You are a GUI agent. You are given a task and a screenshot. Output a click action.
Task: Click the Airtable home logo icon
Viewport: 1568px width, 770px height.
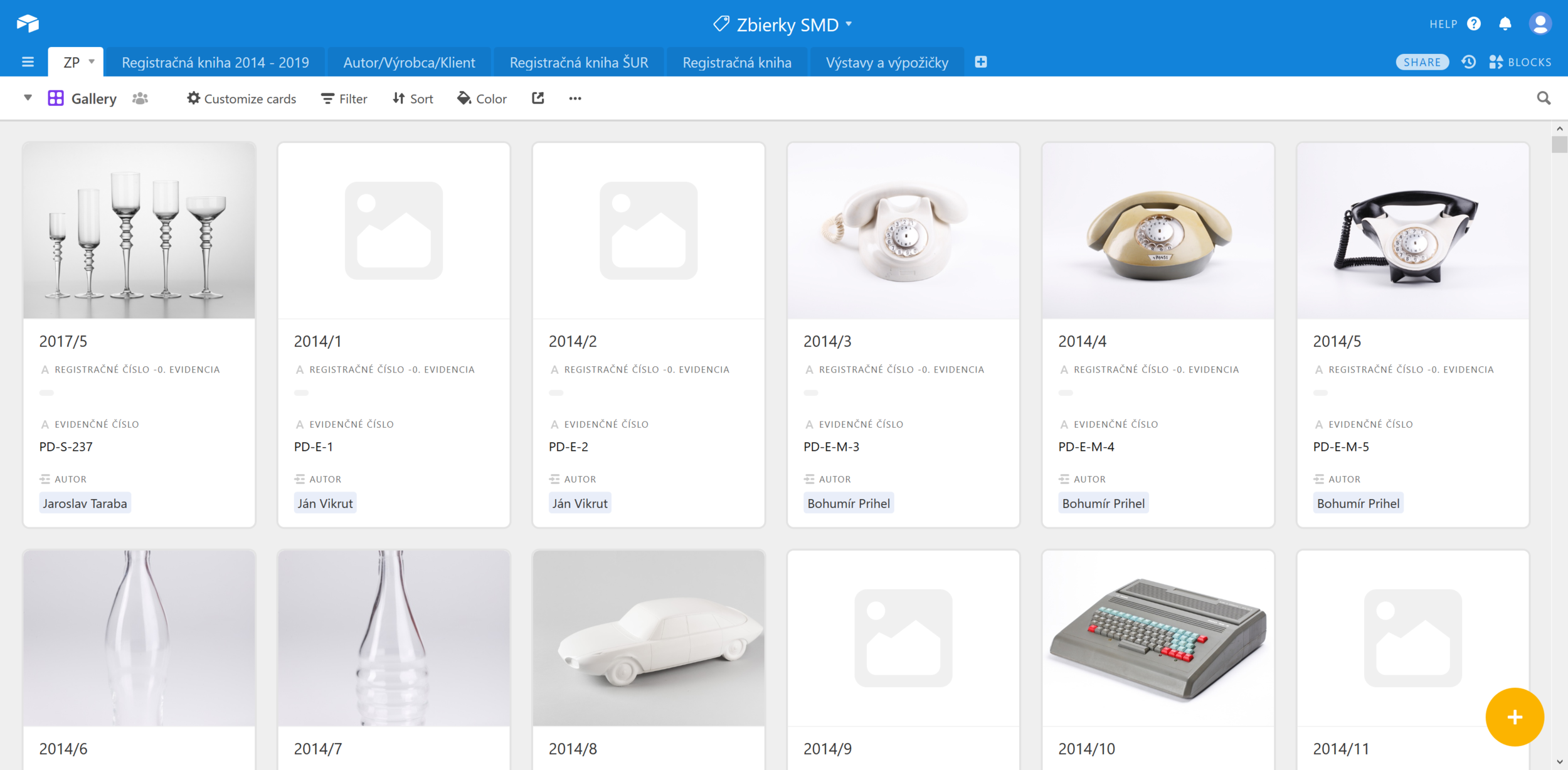tap(28, 24)
